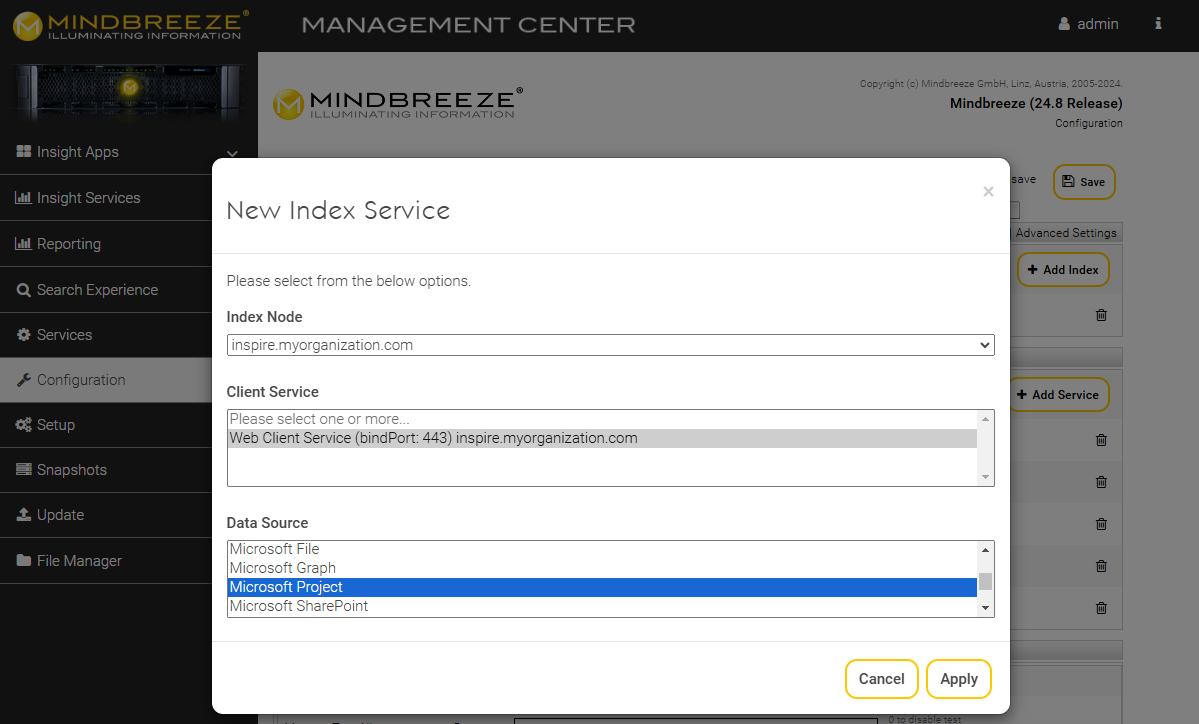The height and width of the screenshot is (724, 1199).
Task: Select Microsoft Project data source
Action: tap(603, 587)
